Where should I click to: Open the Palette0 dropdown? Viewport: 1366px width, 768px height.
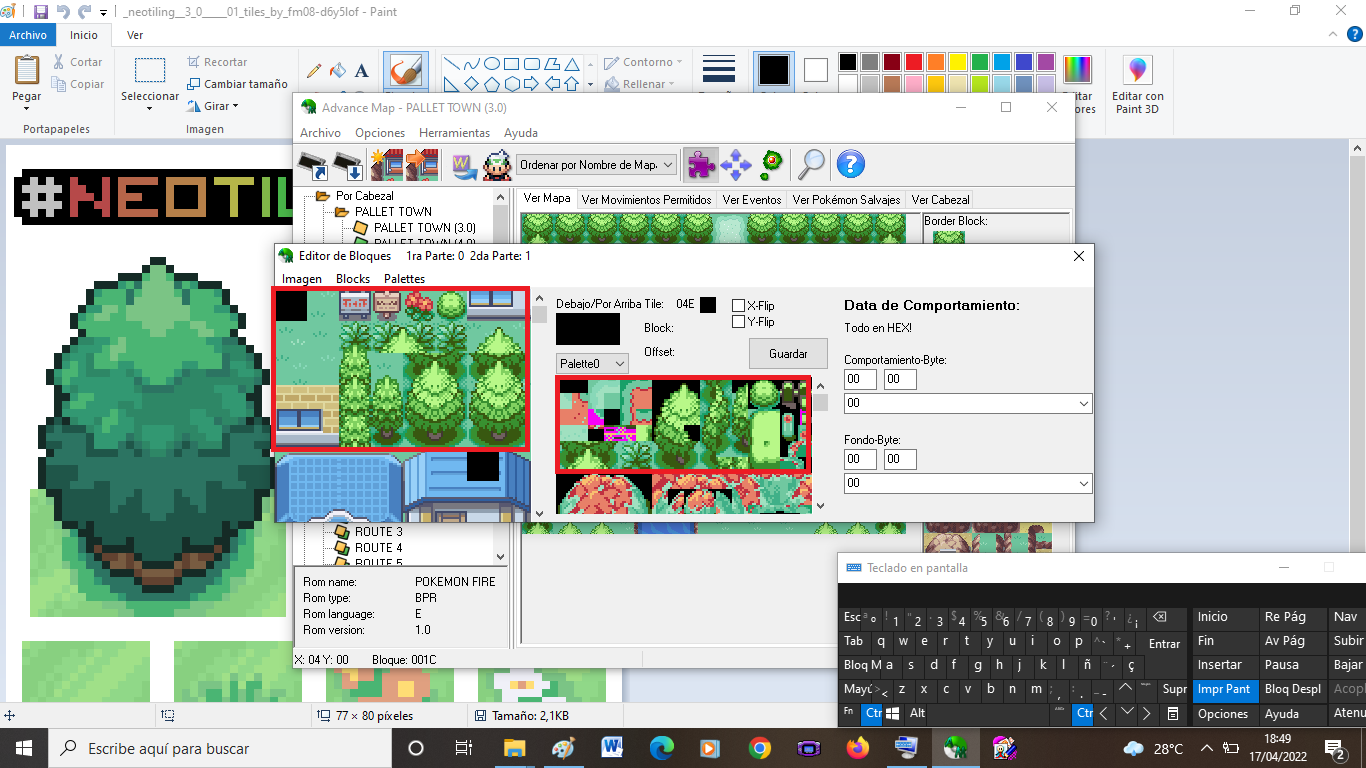(x=592, y=363)
